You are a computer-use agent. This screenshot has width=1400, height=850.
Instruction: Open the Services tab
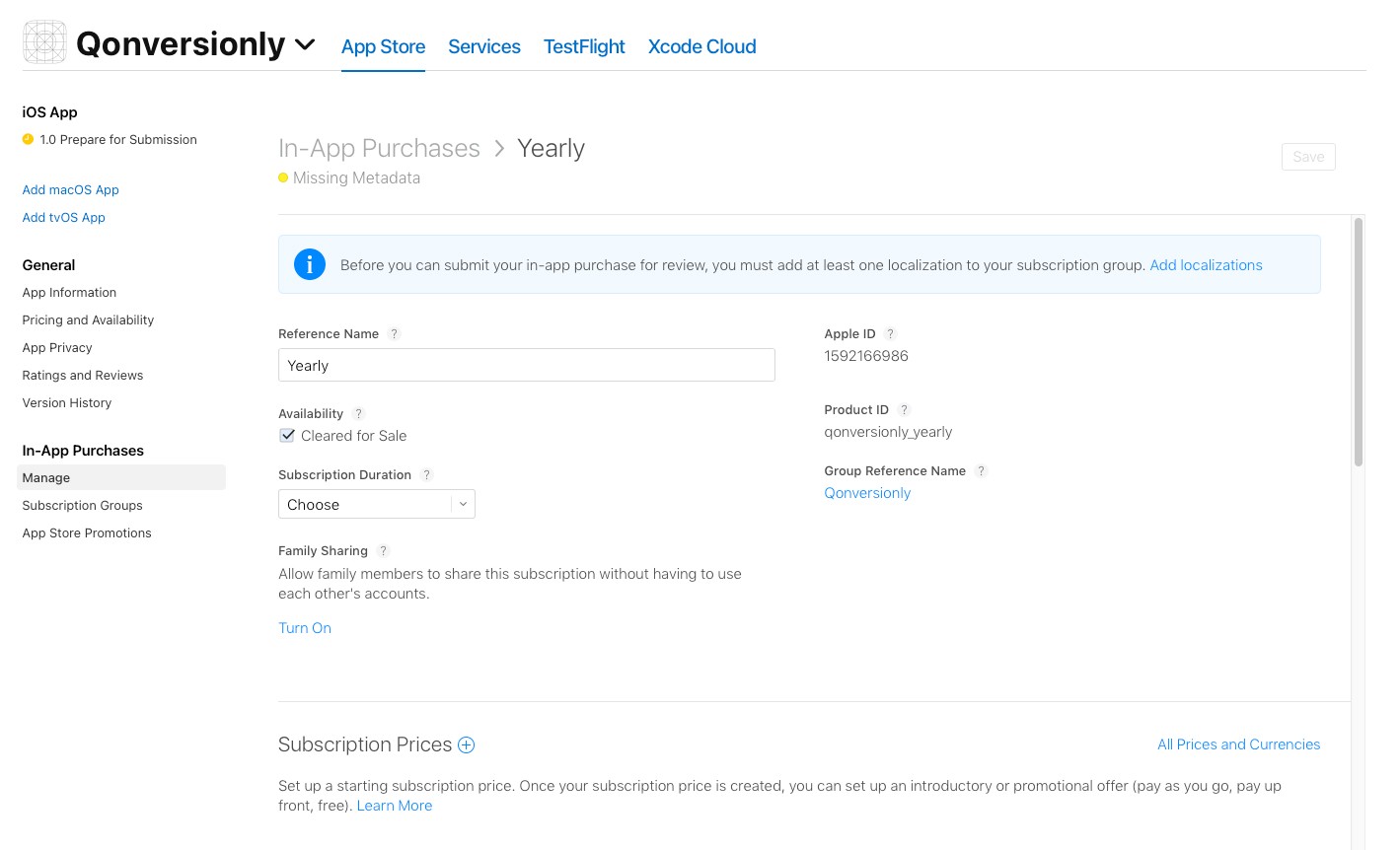[483, 46]
